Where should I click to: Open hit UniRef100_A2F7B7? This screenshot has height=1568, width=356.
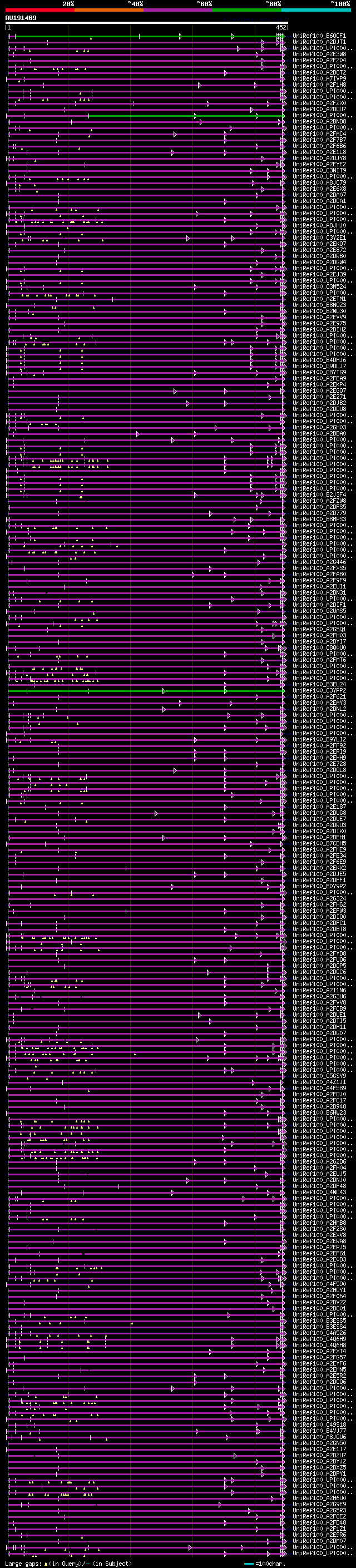click(x=319, y=140)
